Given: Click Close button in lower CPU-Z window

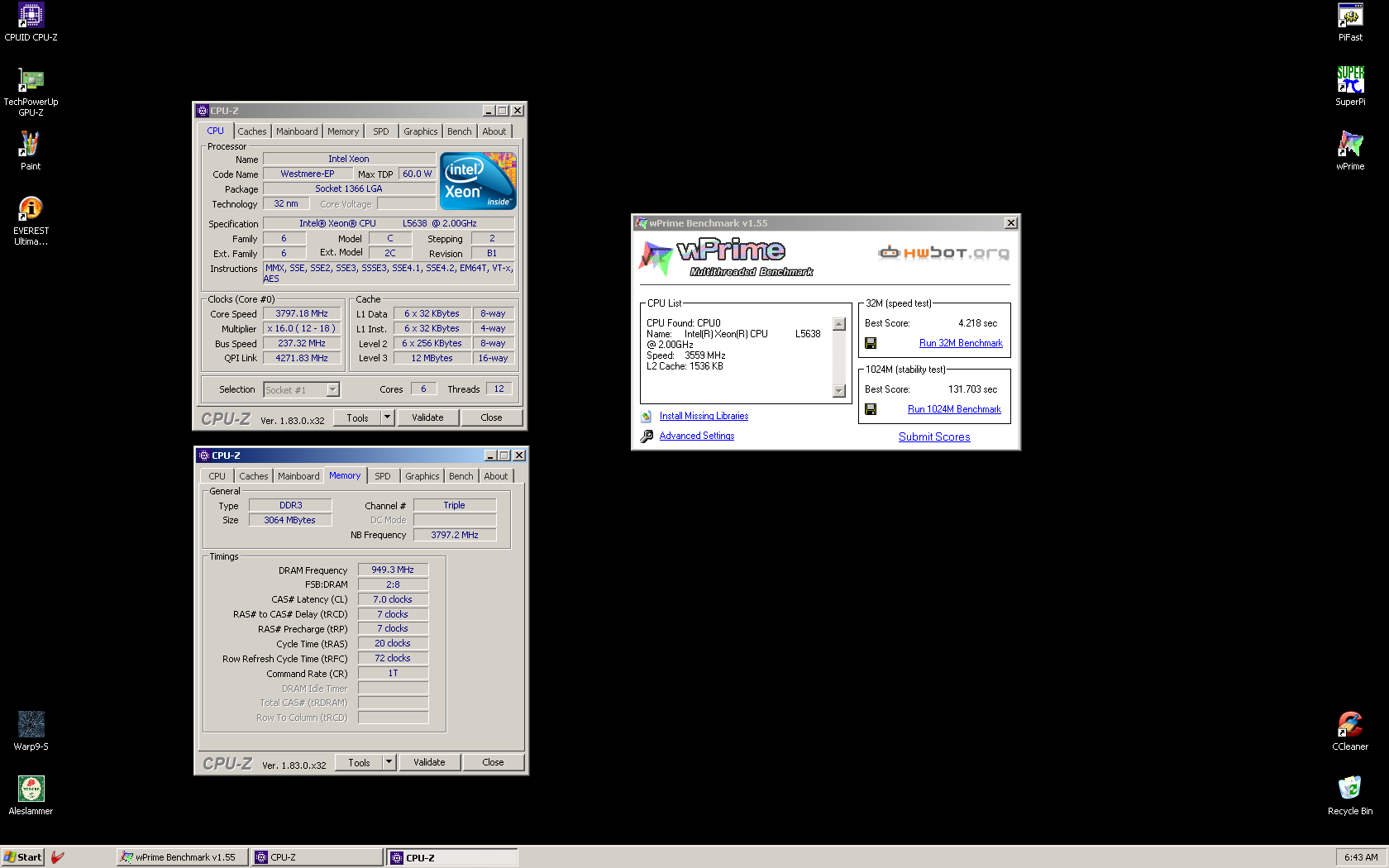Looking at the screenshot, I should click(x=493, y=762).
